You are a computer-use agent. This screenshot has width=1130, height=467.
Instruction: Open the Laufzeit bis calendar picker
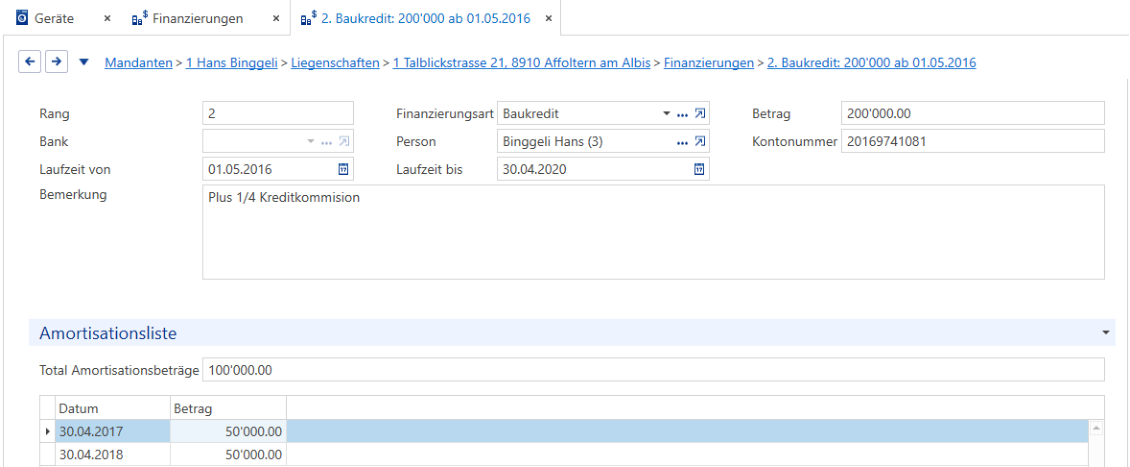pyautogui.click(x=699, y=169)
